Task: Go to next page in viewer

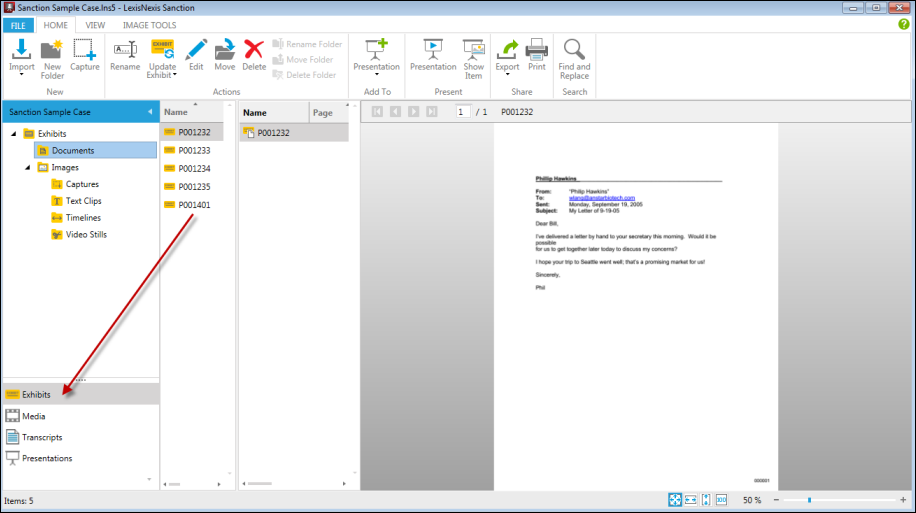Action: (x=414, y=112)
